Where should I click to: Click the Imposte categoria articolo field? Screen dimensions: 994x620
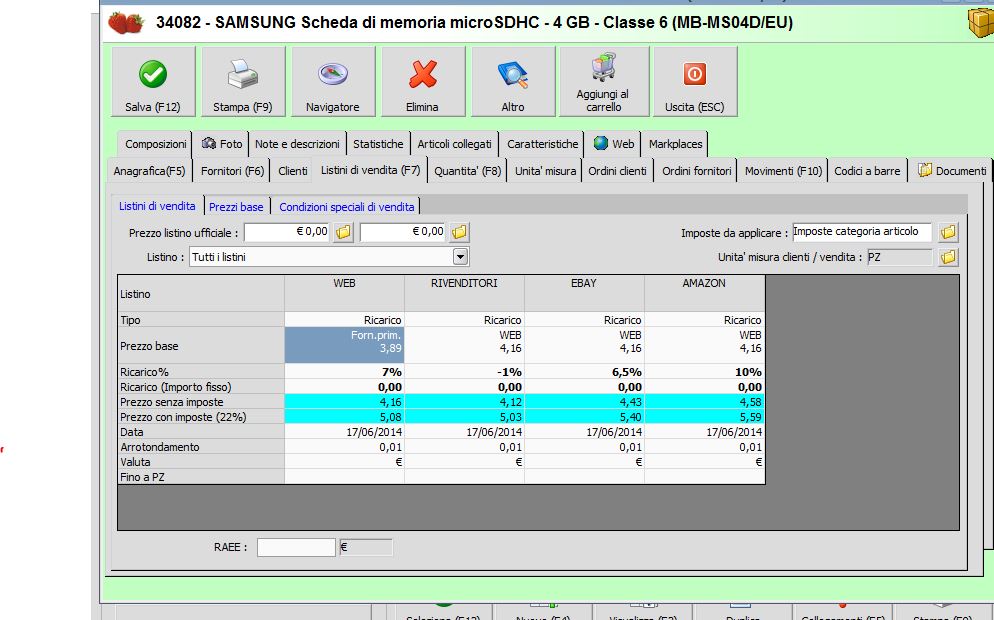point(862,232)
